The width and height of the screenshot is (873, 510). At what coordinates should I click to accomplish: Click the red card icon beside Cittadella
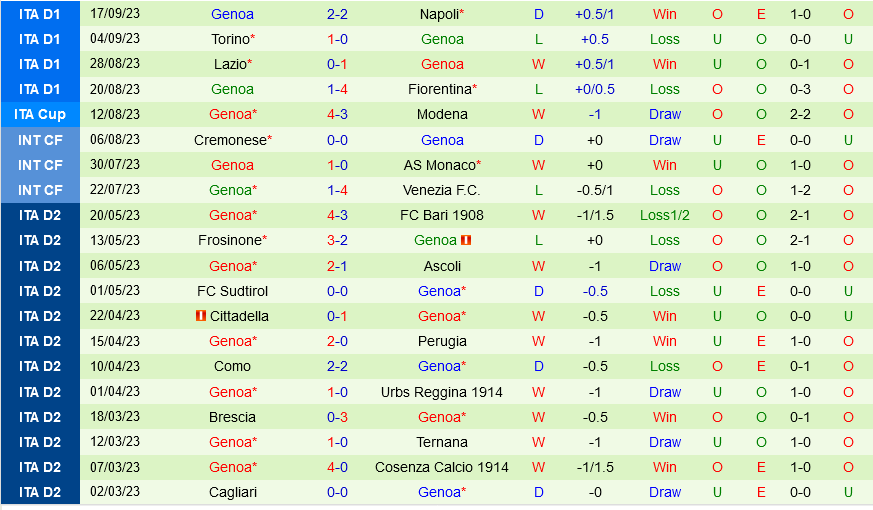(201, 316)
